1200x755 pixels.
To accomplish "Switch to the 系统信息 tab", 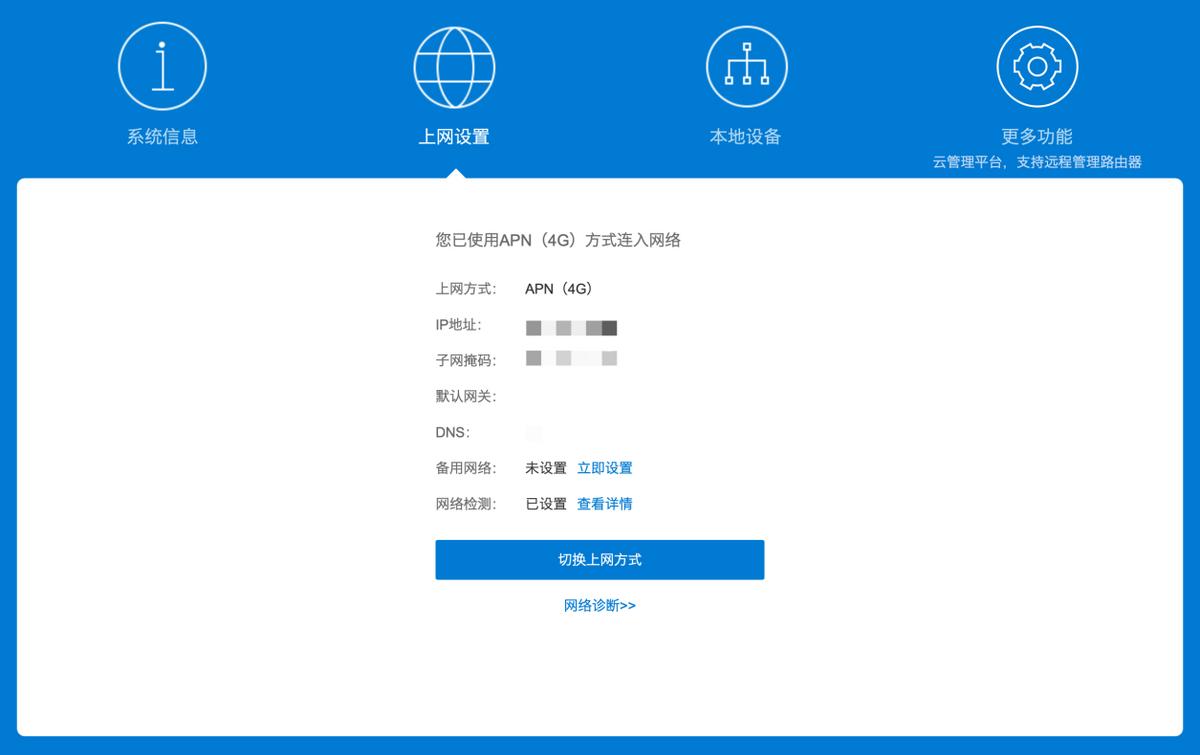I will point(163,135).
